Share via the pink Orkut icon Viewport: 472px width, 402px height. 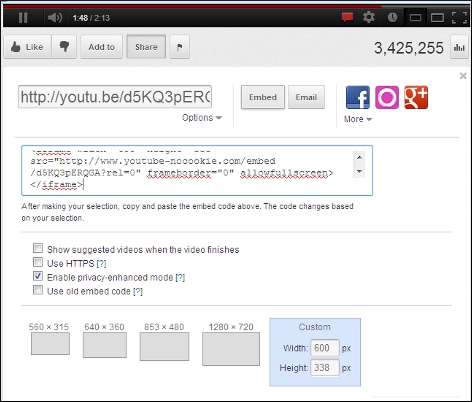click(x=387, y=97)
